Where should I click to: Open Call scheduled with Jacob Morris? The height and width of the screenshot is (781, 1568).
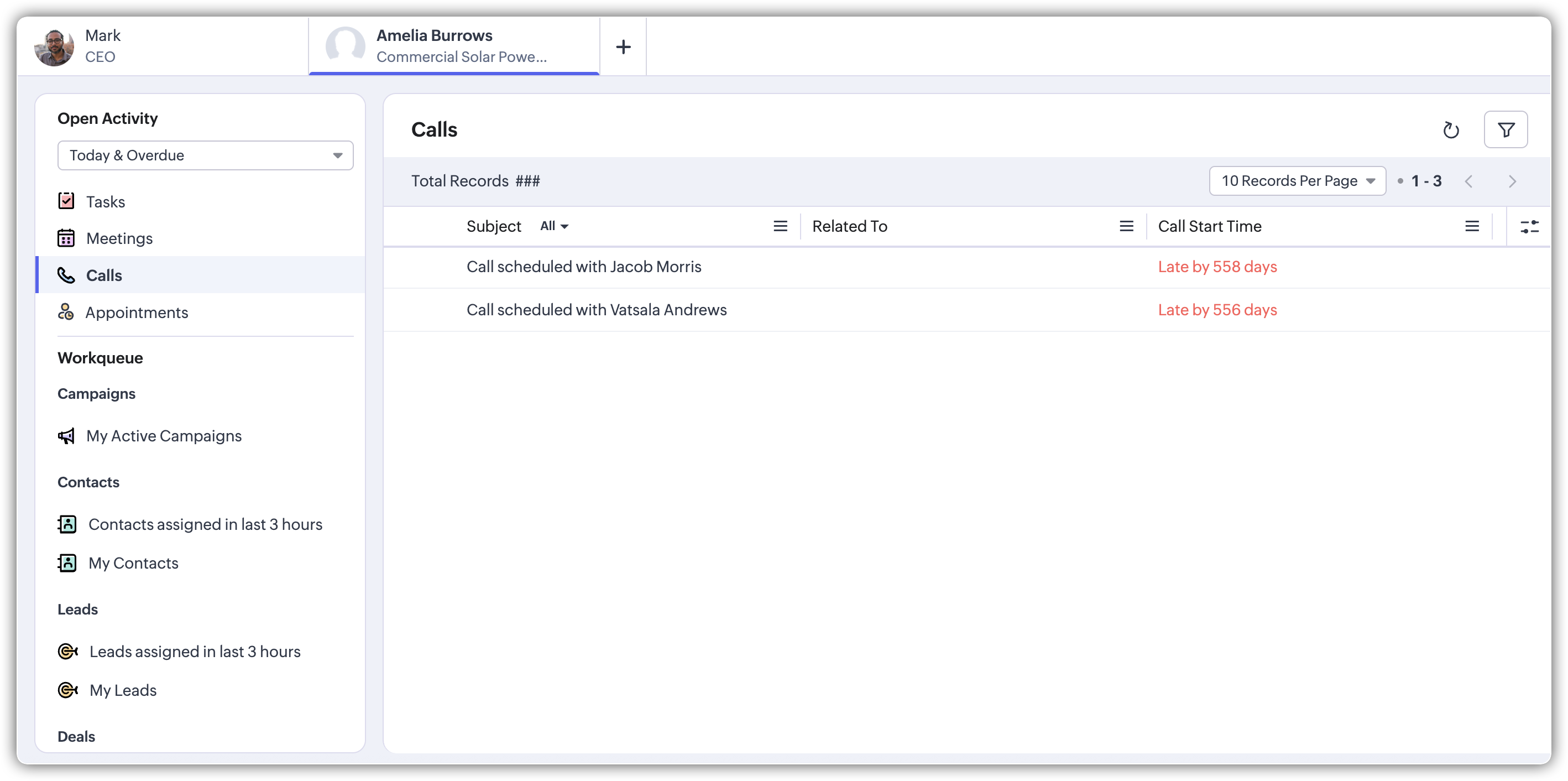583,267
